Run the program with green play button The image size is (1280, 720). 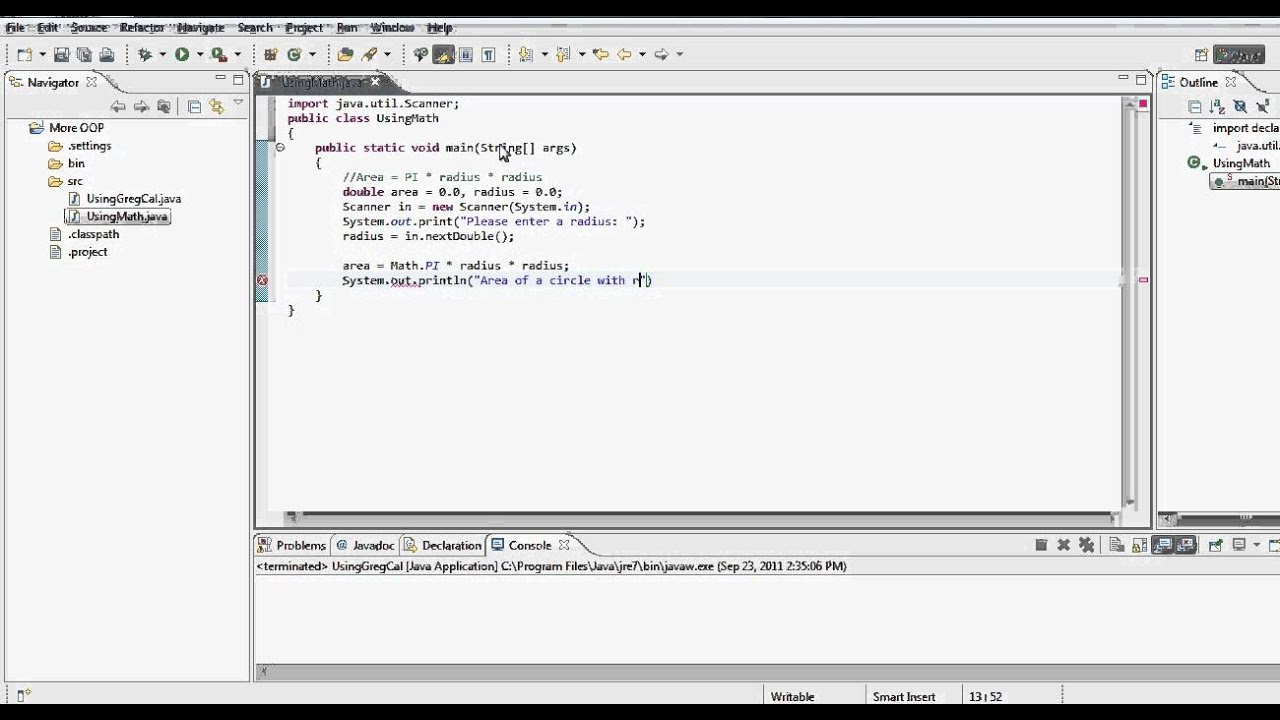pyautogui.click(x=182, y=55)
